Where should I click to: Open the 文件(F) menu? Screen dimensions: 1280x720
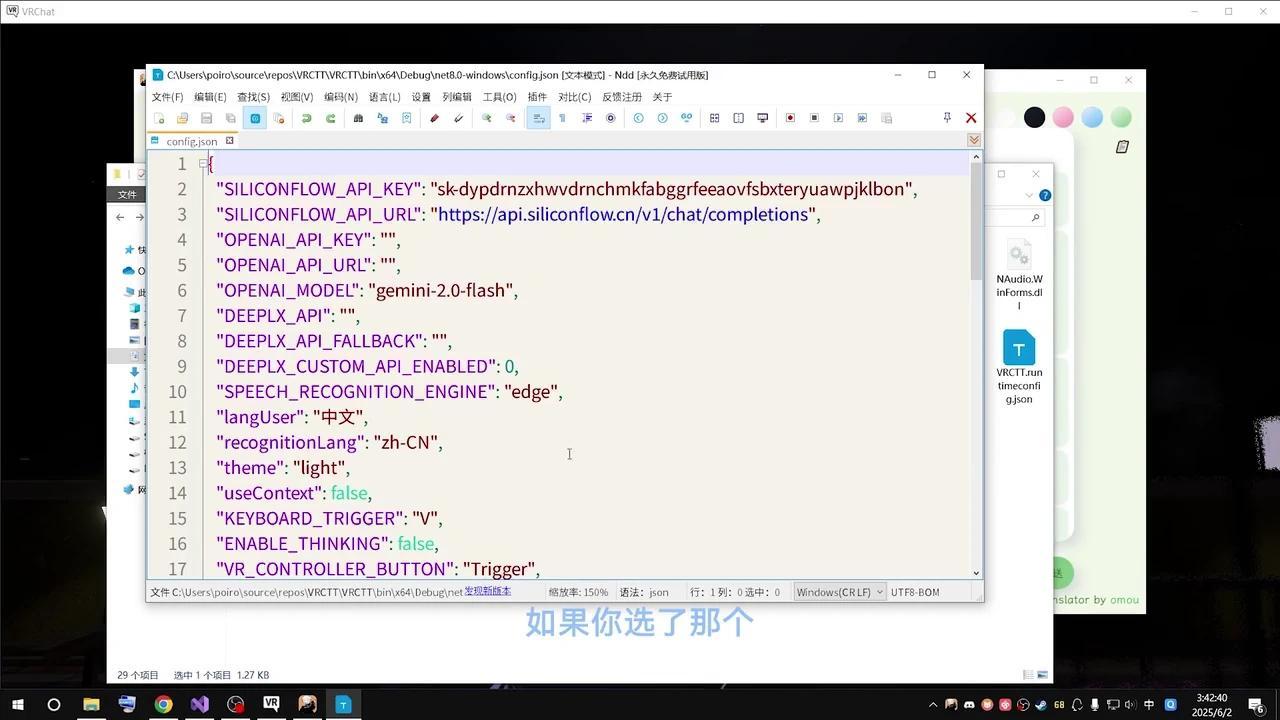click(167, 97)
